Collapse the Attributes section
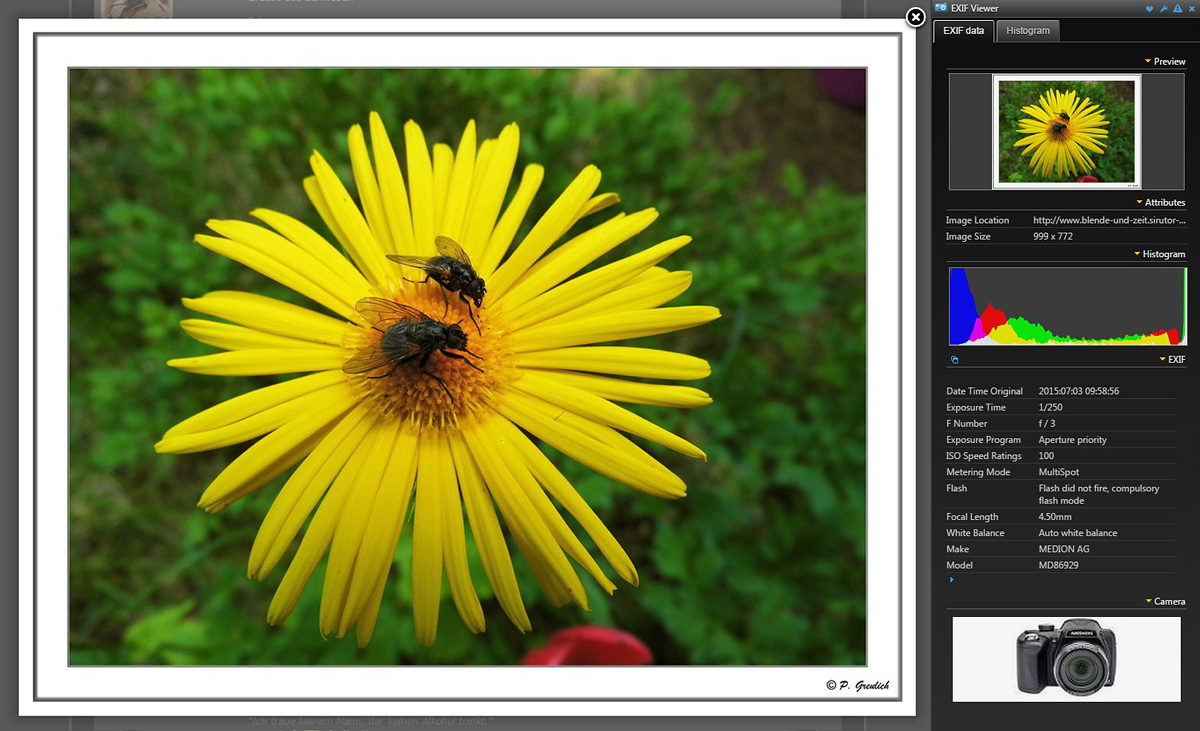This screenshot has height=731, width=1200. 1160,203
